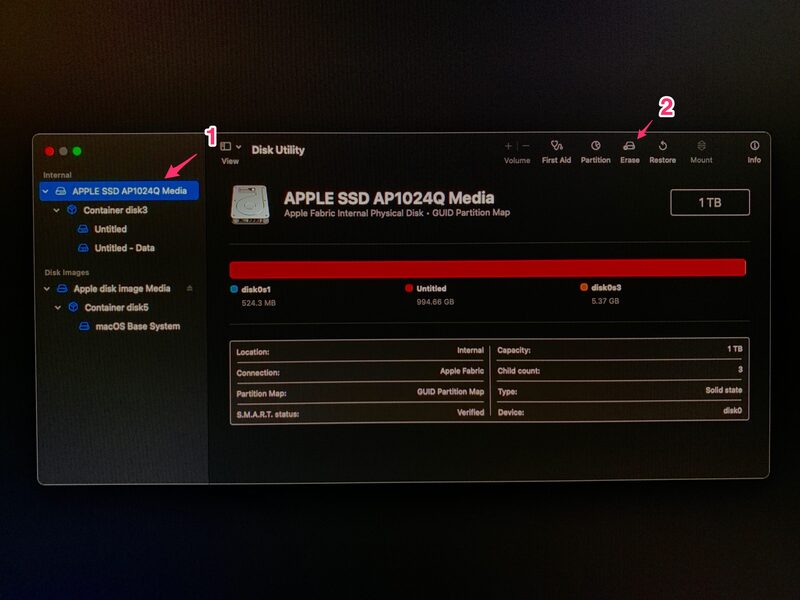Click the Erase toolbar icon
This screenshot has width=800, height=600.
click(x=629, y=146)
